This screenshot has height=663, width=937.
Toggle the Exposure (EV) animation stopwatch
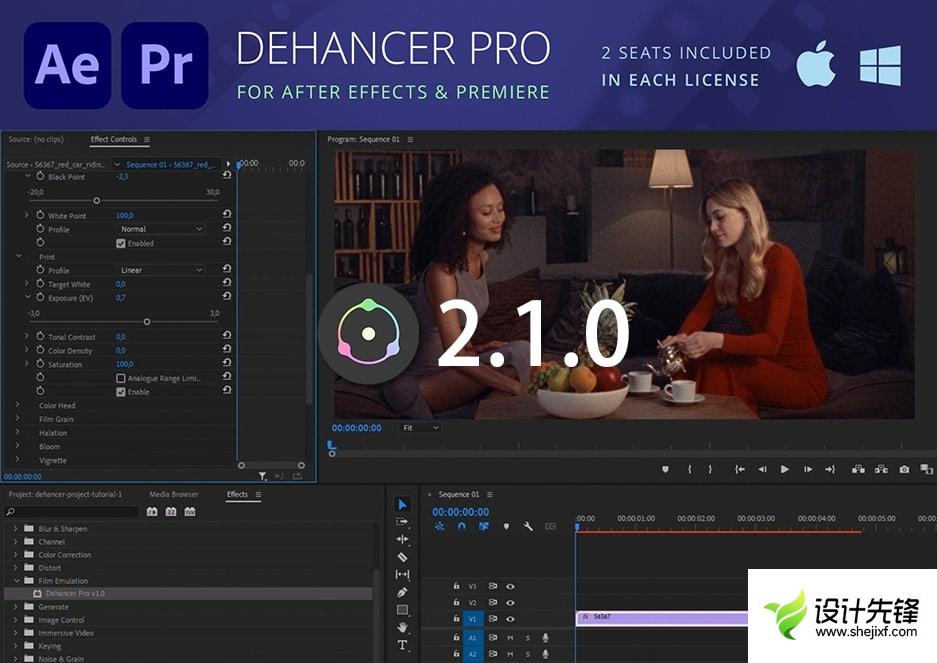40,298
